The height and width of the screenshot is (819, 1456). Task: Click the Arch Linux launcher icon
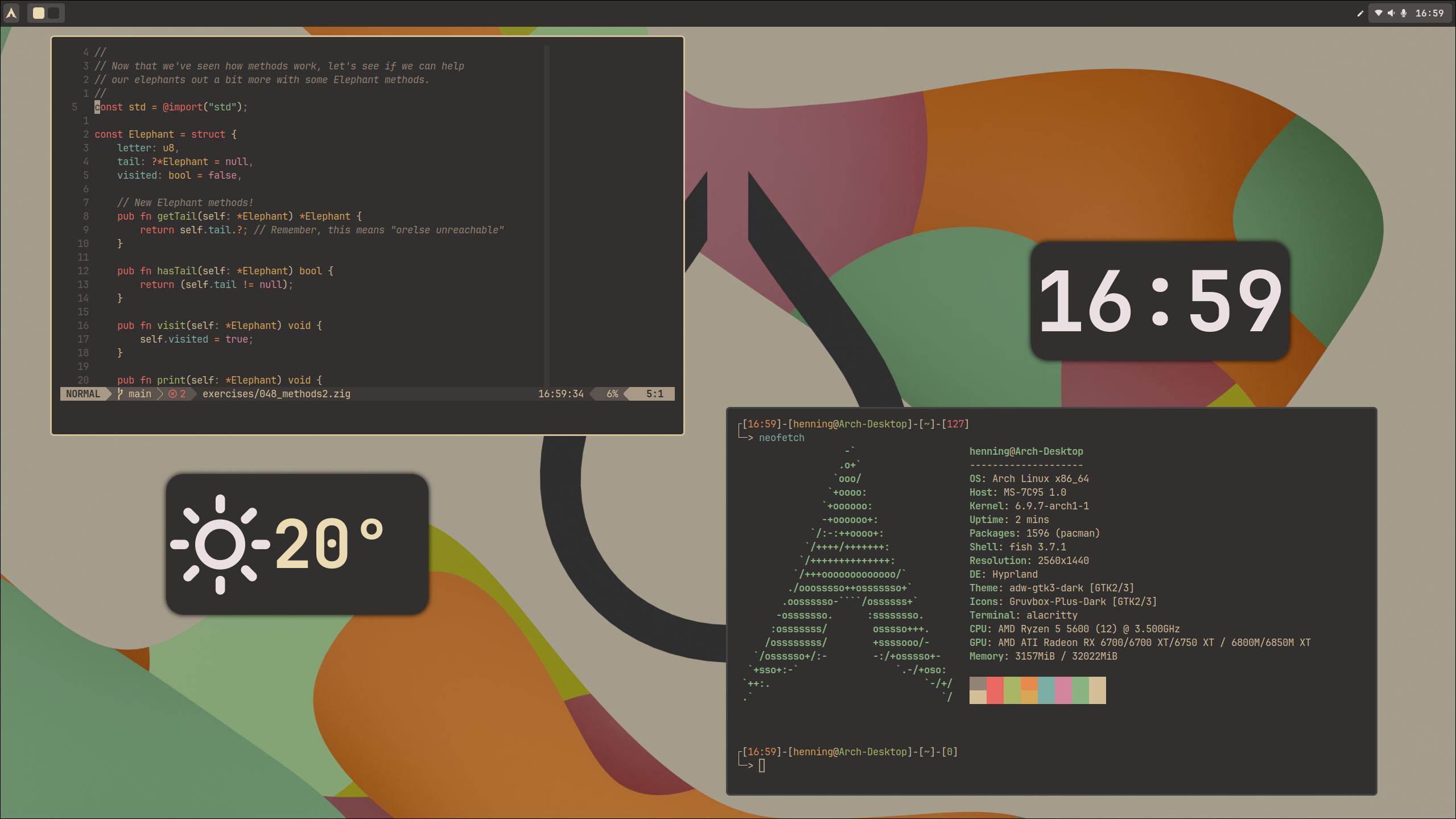[x=11, y=13]
